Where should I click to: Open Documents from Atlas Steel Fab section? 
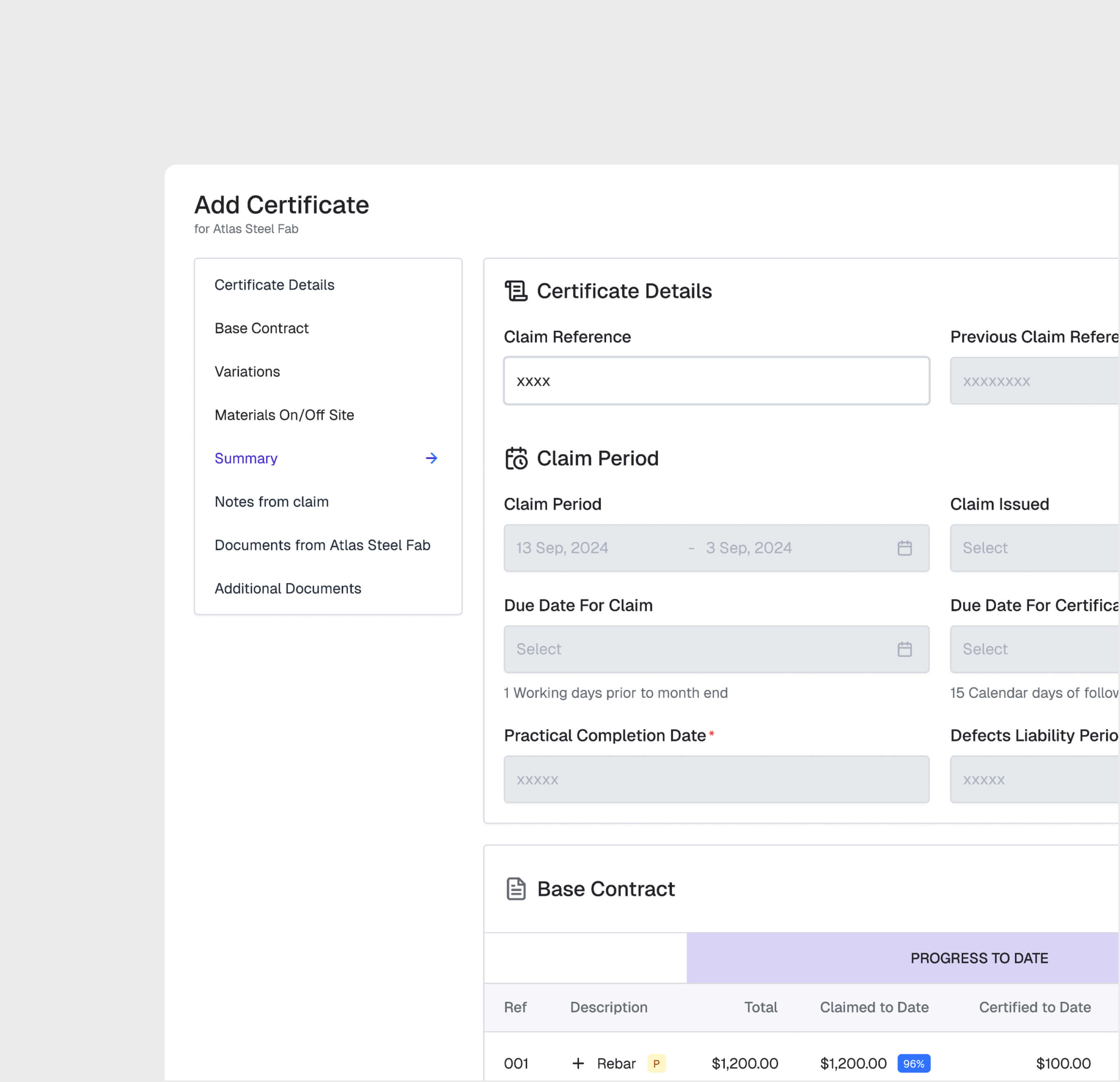(x=322, y=545)
